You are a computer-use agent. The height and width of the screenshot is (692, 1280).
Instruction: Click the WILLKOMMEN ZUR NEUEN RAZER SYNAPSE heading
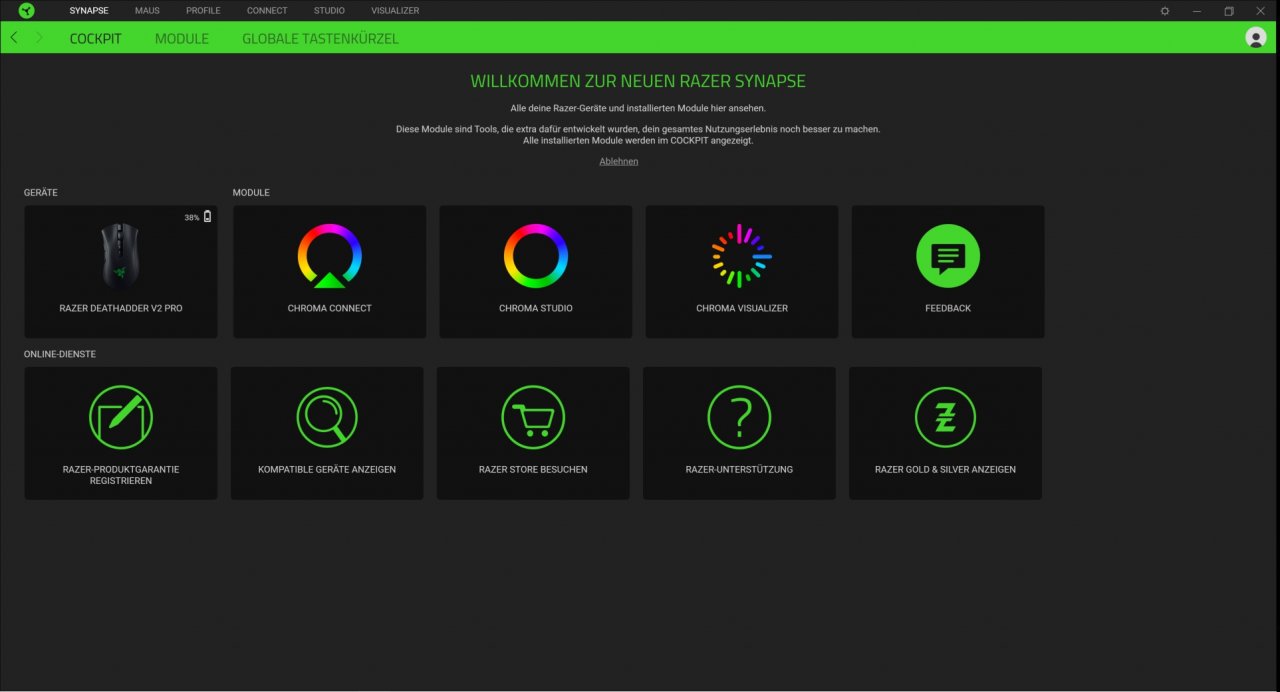point(638,81)
